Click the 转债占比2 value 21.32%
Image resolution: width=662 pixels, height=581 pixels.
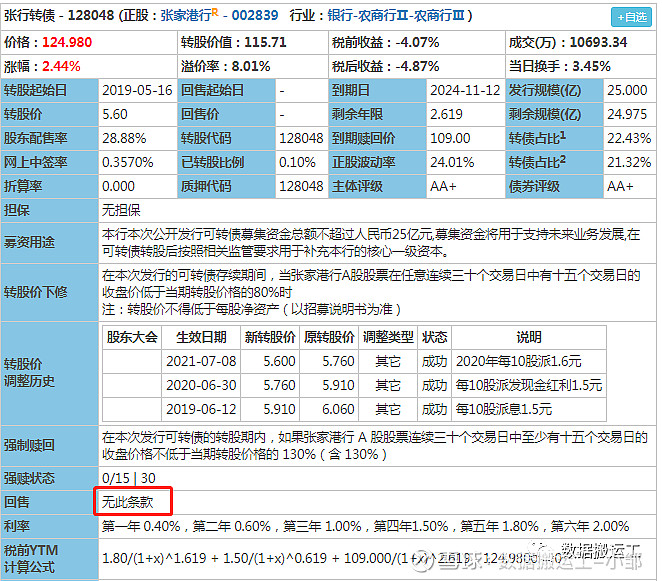click(x=629, y=163)
